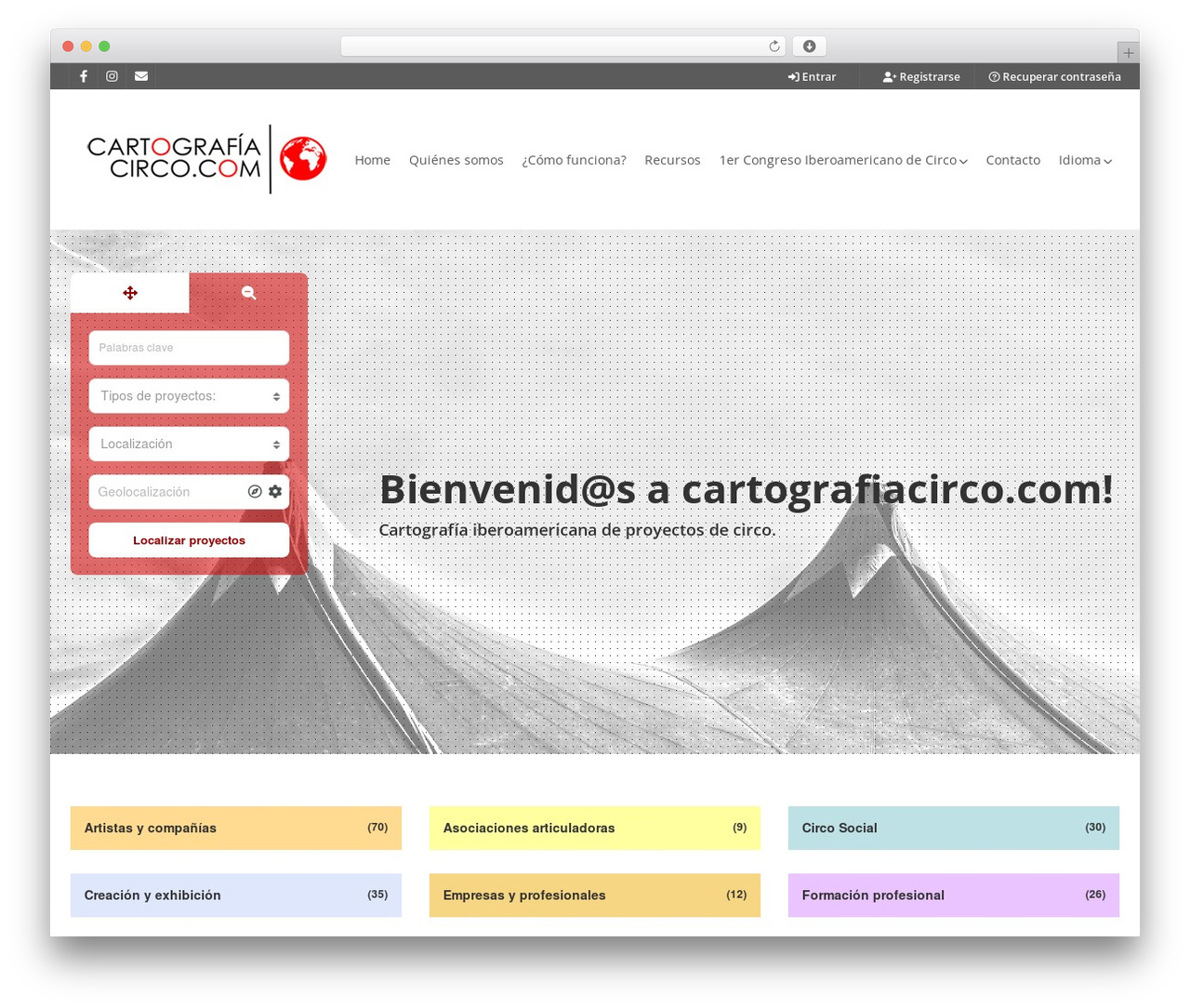Click the red globe logo
Image resolution: width=1190 pixels, height=1008 pixels.
pos(303,159)
